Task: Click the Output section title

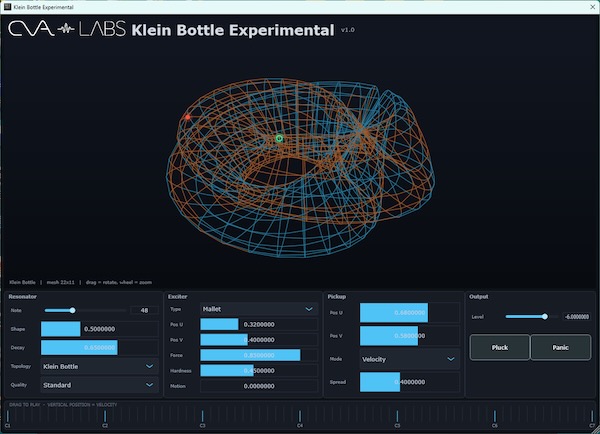Action: 479,296
